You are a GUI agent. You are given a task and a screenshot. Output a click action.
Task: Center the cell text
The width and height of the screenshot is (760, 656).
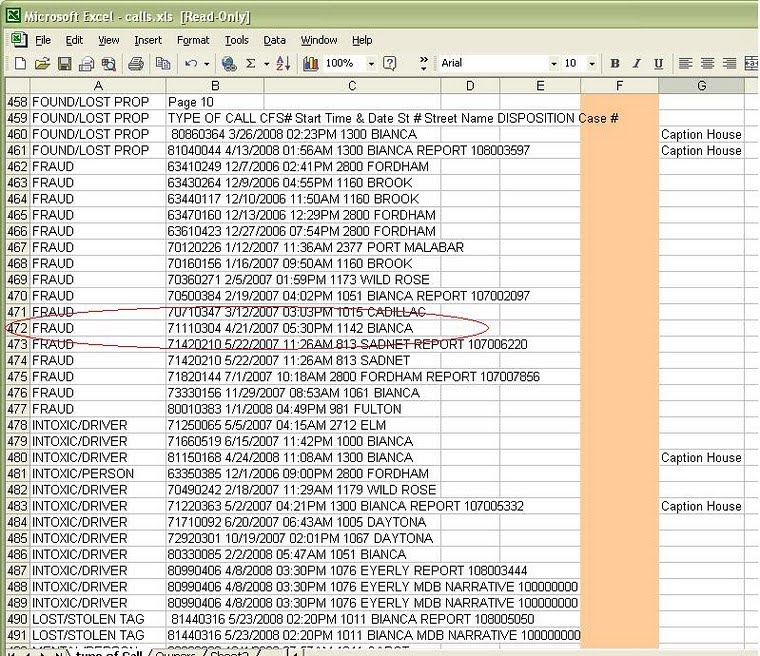(x=707, y=64)
